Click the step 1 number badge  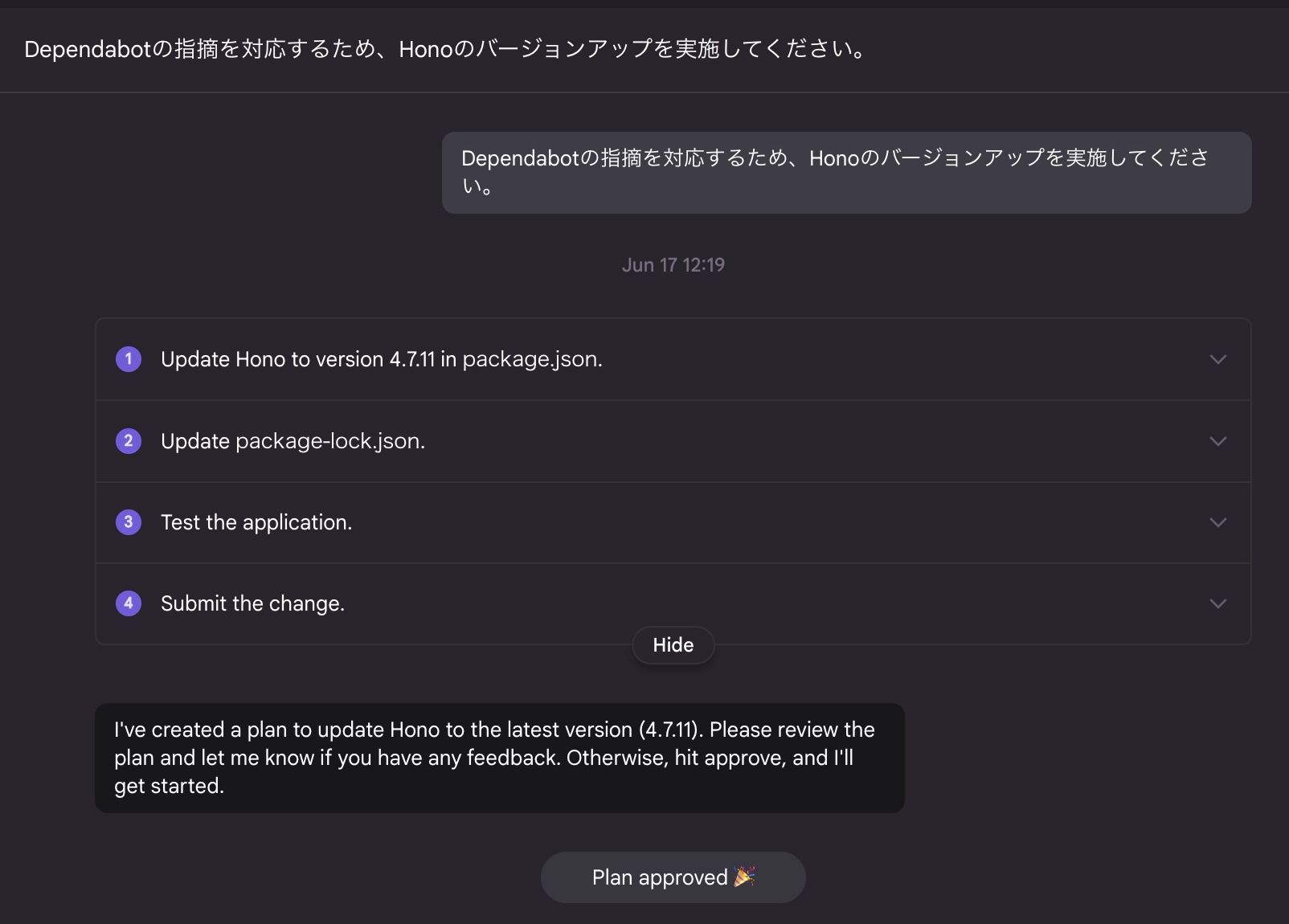pos(129,359)
